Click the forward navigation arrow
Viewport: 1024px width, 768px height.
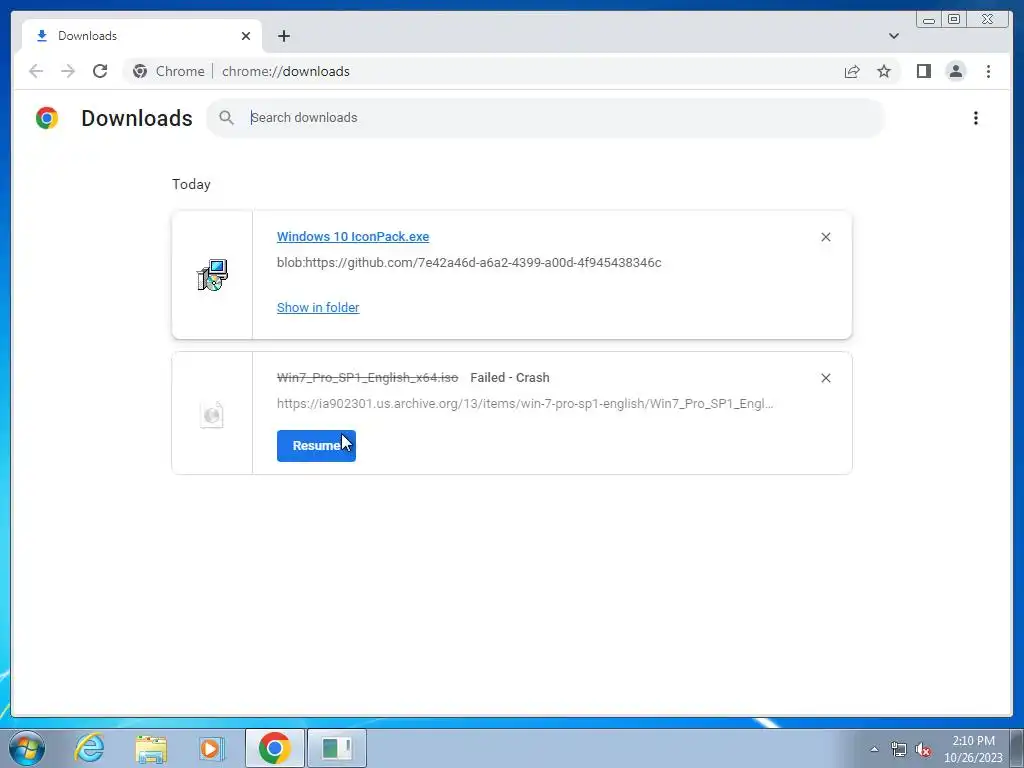[x=68, y=71]
